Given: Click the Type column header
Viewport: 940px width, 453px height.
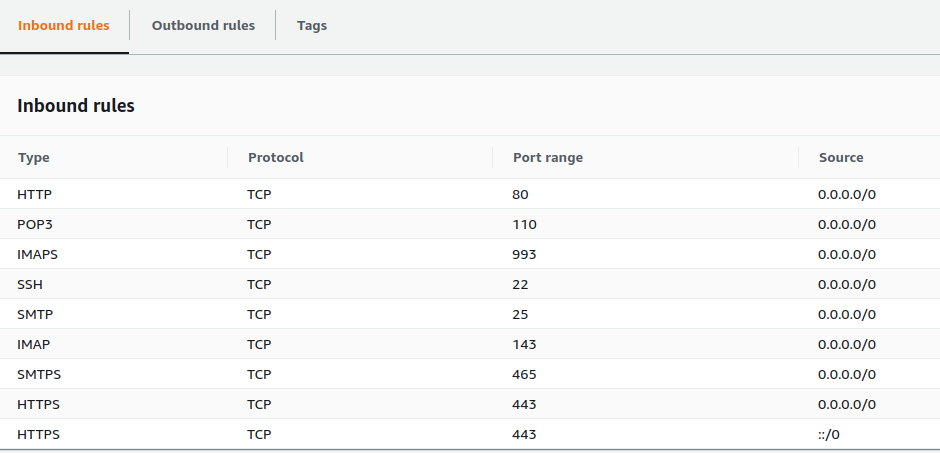Looking at the screenshot, I should (x=34, y=157).
